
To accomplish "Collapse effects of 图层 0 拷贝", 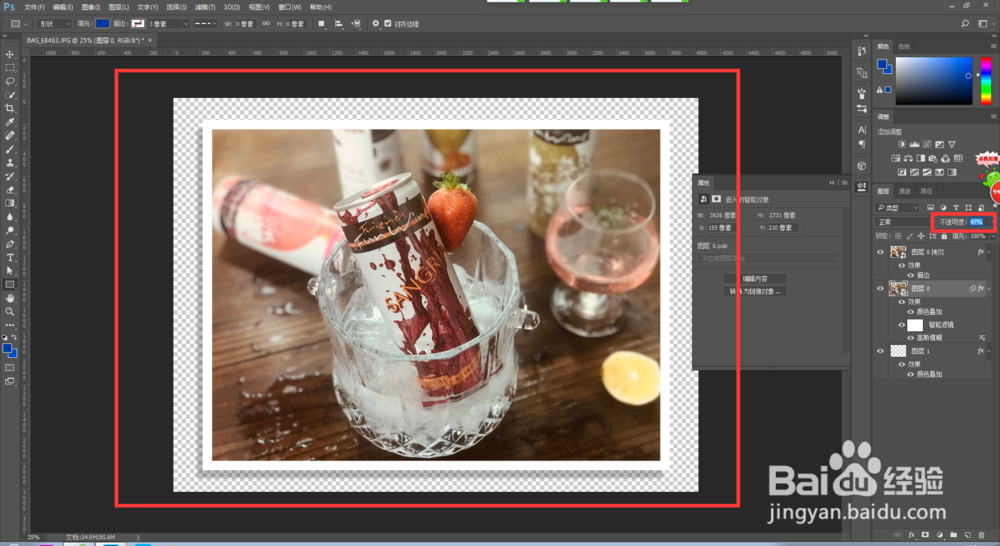I will pos(989,253).
